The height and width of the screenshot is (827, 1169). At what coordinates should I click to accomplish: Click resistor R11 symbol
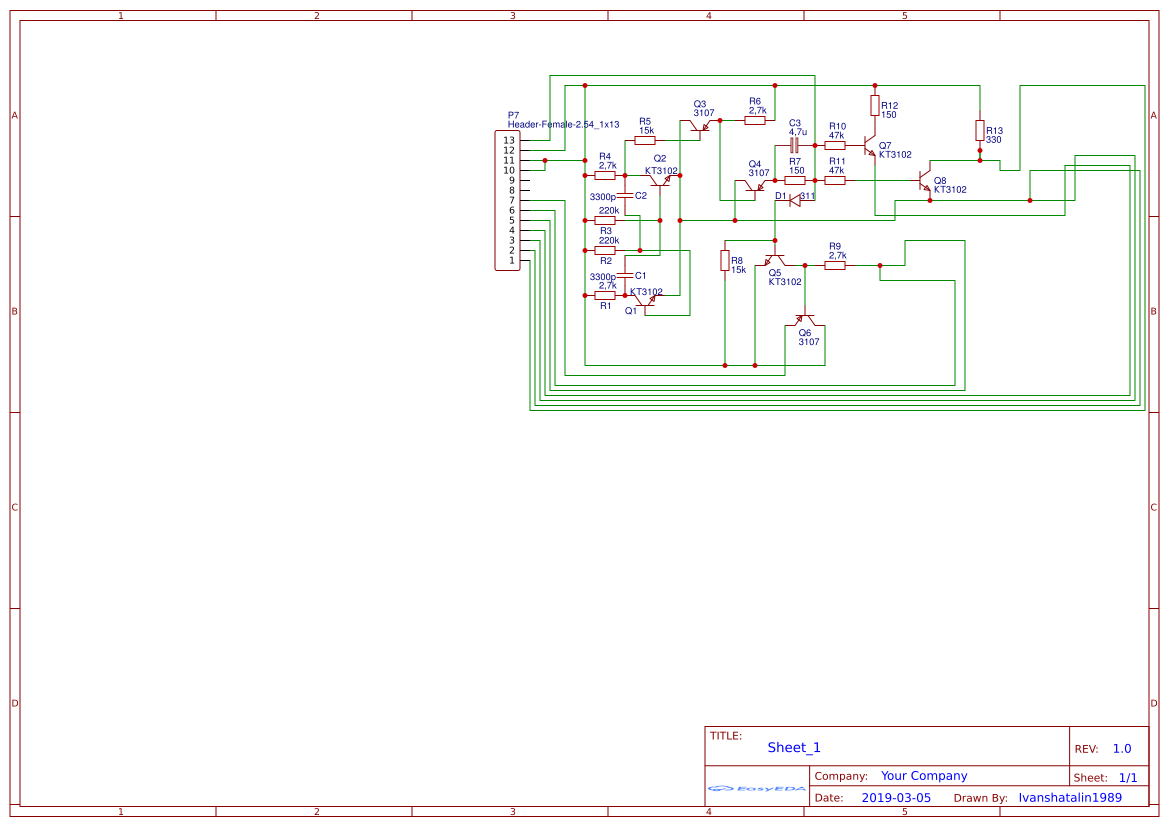pyautogui.click(x=834, y=180)
